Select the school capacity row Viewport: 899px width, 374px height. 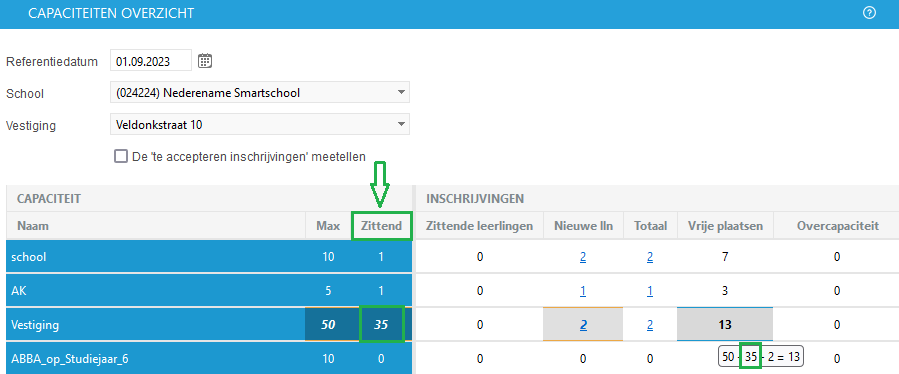coord(209,257)
